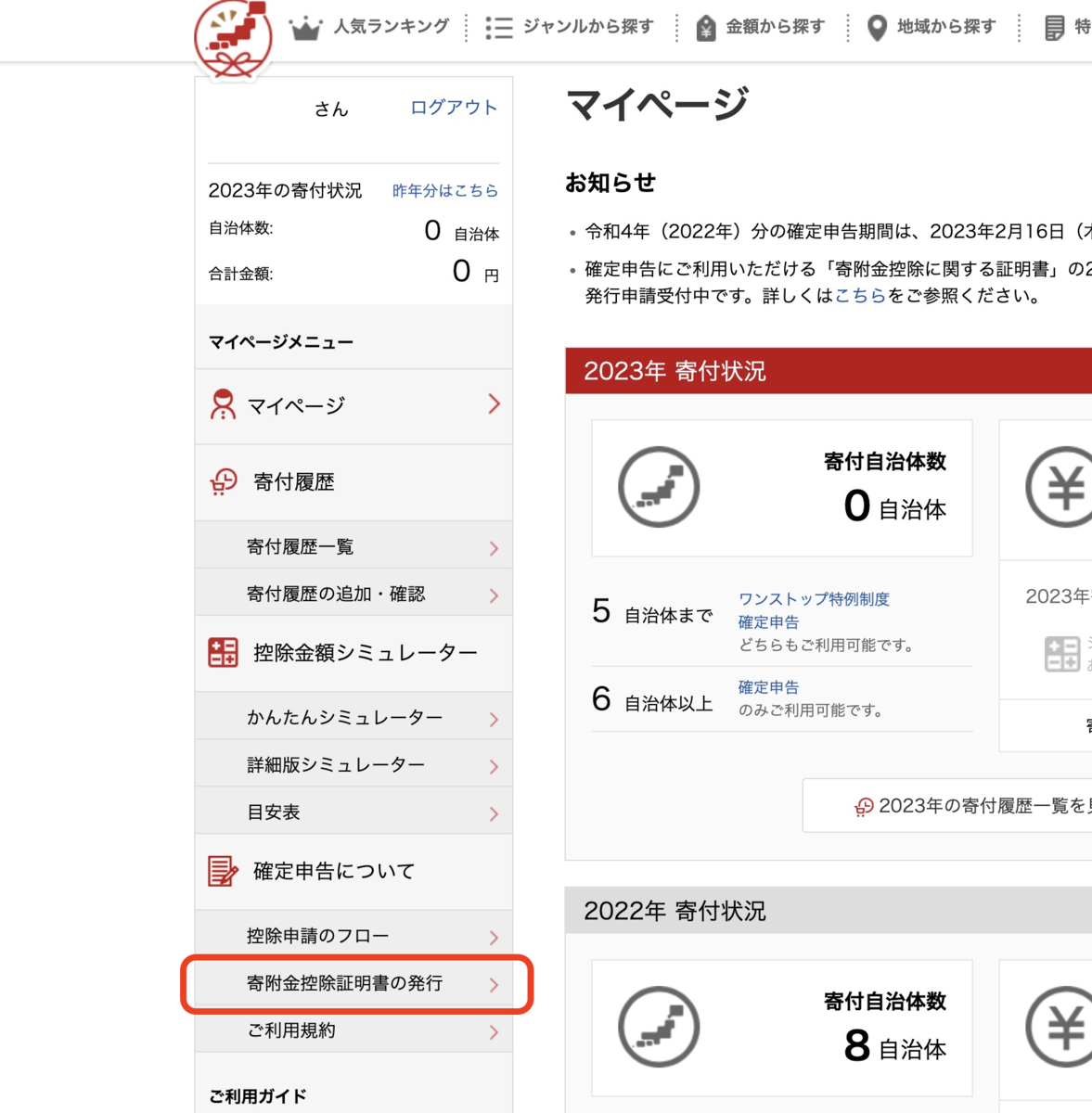1092x1113 pixels.
Task: Click the 2023年 寄付状況 red header
Action: click(x=829, y=371)
